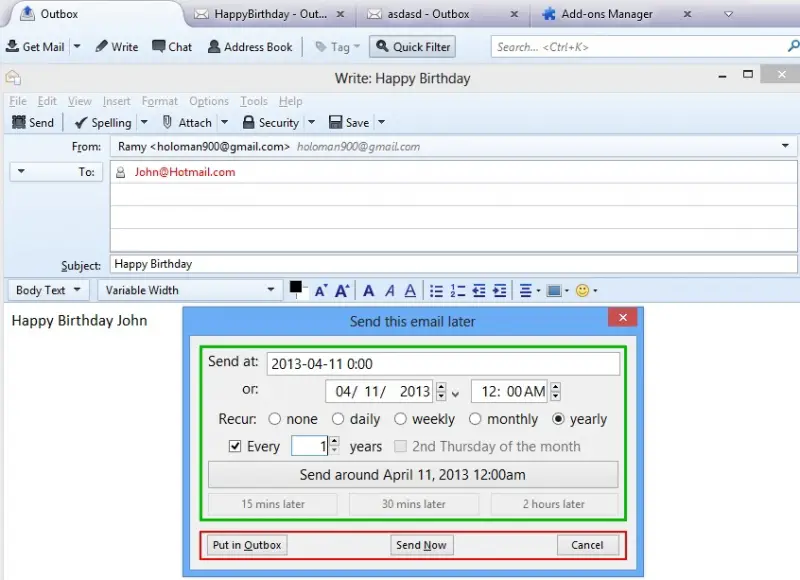Image resolution: width=800 pixels, height=580 pixels.
Task: Expand the Spelling language dropdown arrow
Action: tap(144, 122)
